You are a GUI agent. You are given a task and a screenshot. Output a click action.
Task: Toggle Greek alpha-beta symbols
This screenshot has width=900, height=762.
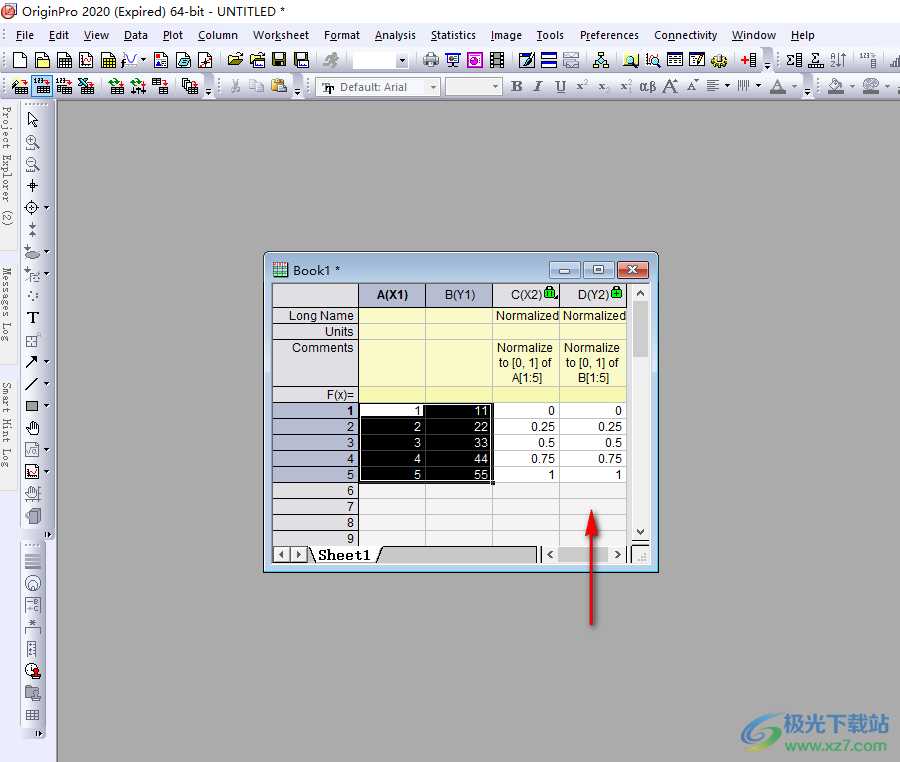tap(647, 87)
